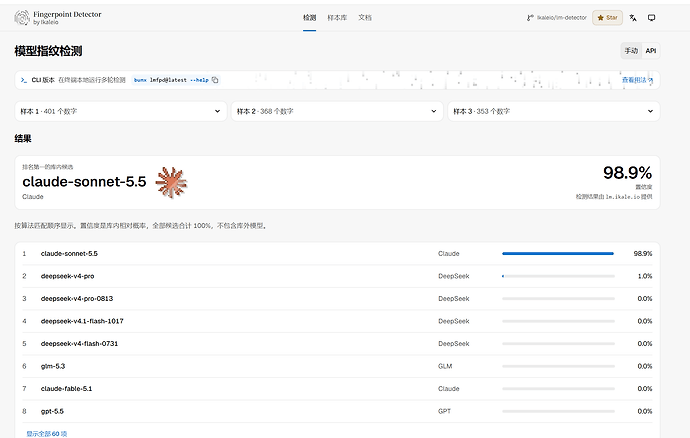Open the 查看用法 link

637,80
